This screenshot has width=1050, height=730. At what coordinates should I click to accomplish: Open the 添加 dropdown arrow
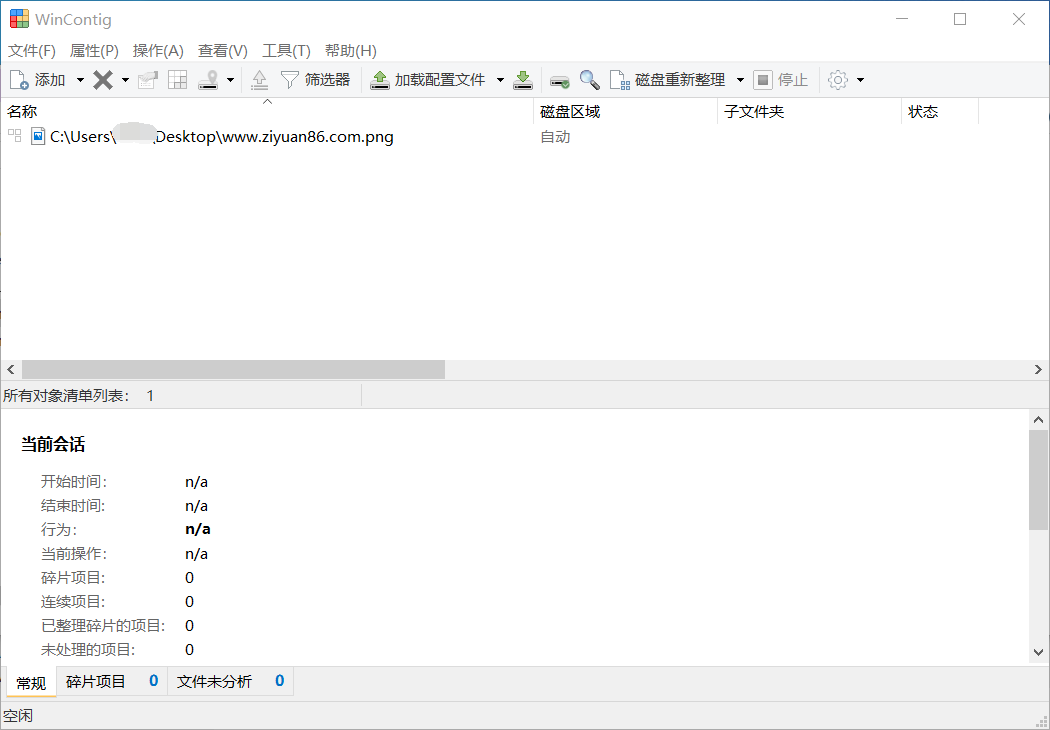[80, 80]
